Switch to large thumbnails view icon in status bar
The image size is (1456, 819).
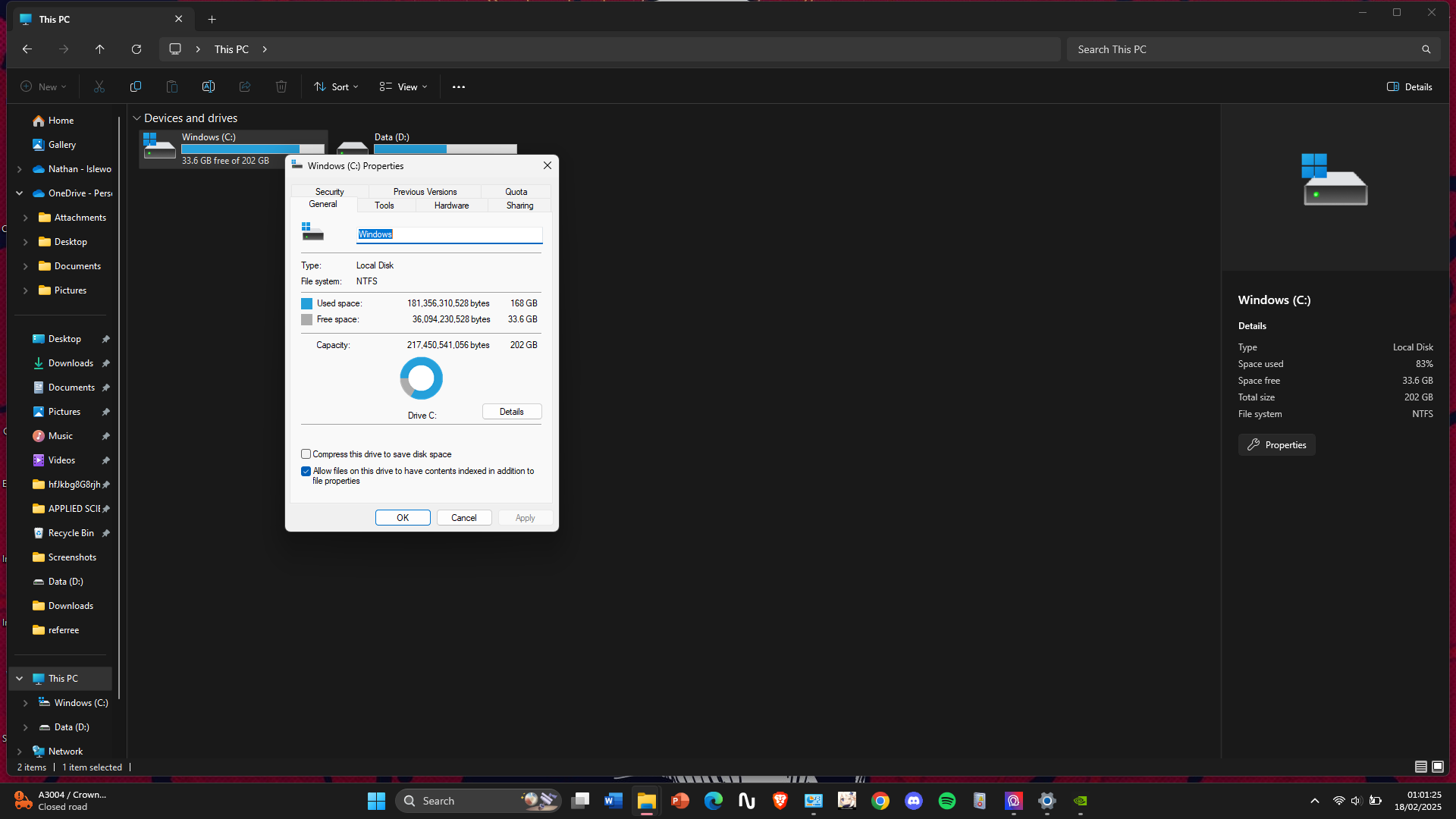pyautogui.click(x=1438, y=767)
